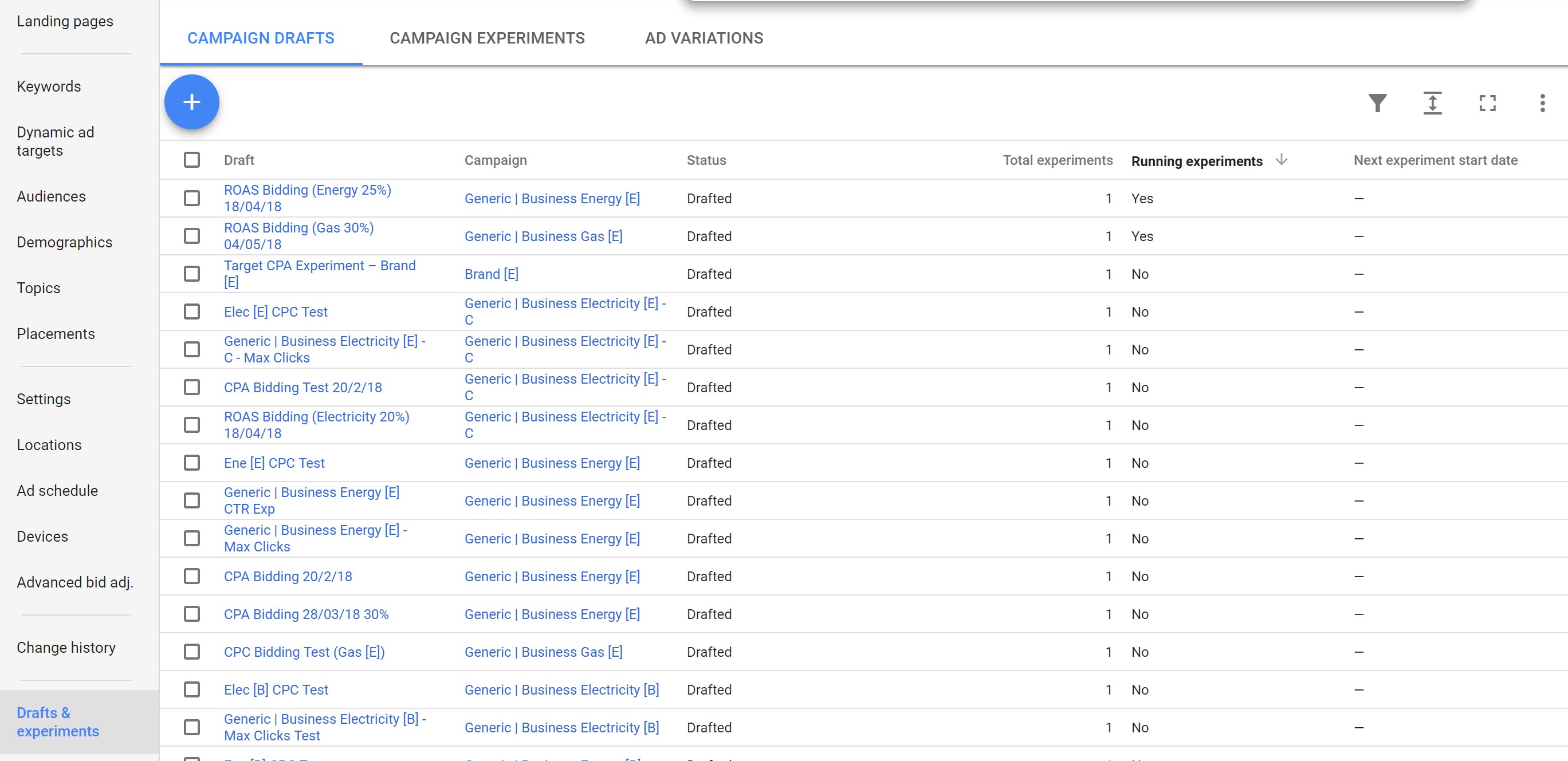Open the Ad Variations tab

tap(704, 38)
